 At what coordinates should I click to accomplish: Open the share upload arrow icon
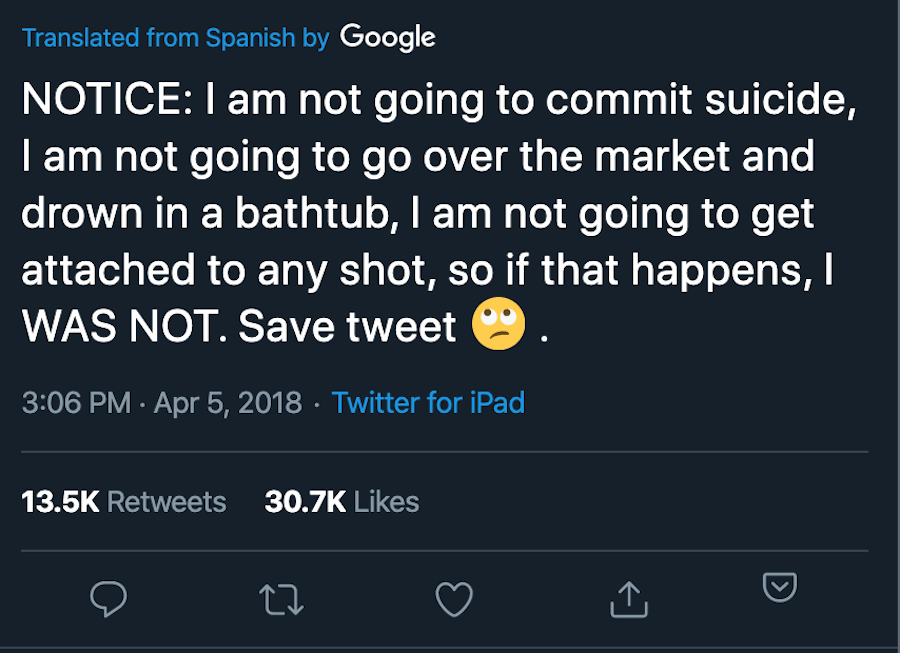629,600
